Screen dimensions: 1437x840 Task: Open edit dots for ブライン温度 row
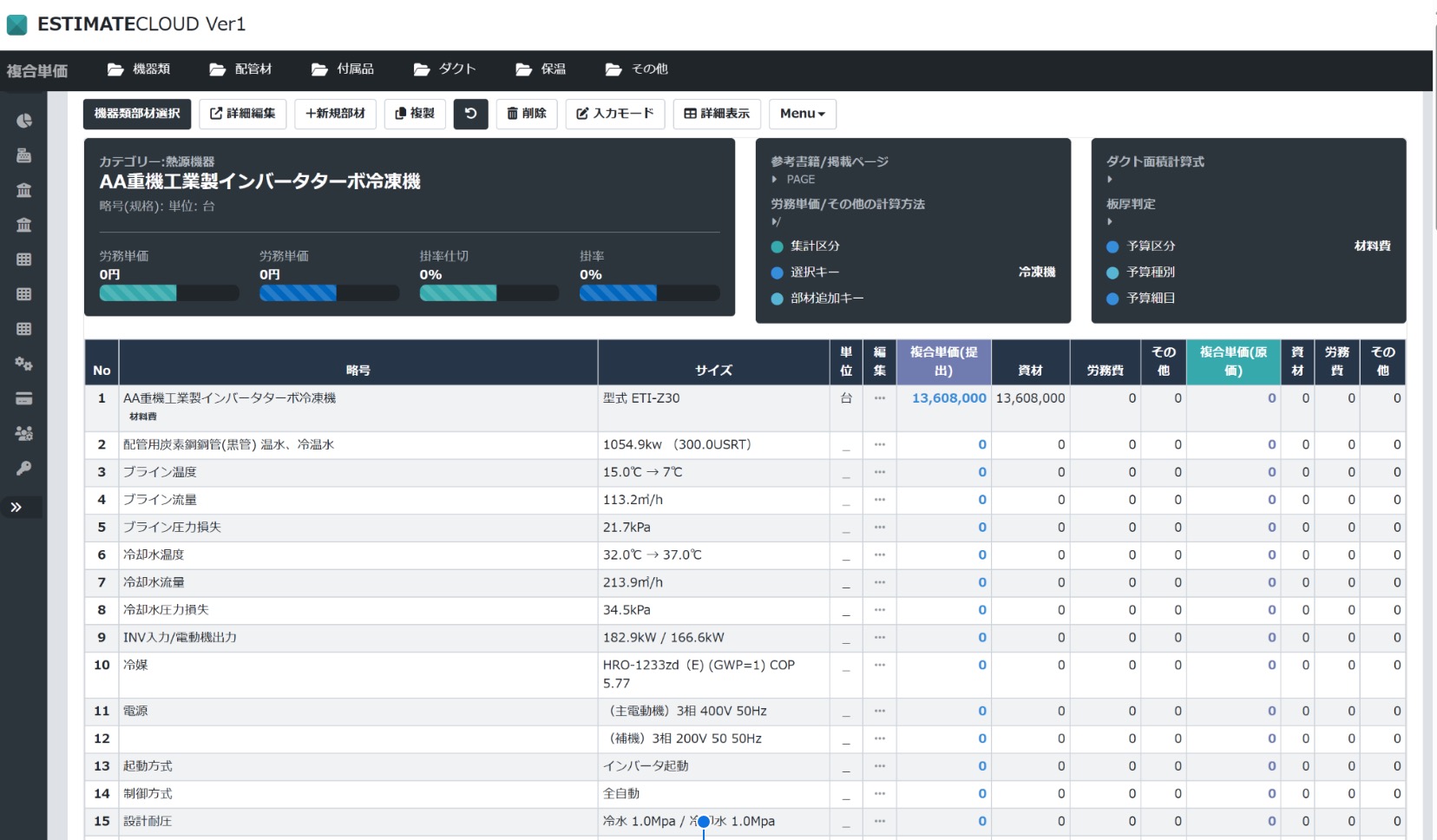880,472
